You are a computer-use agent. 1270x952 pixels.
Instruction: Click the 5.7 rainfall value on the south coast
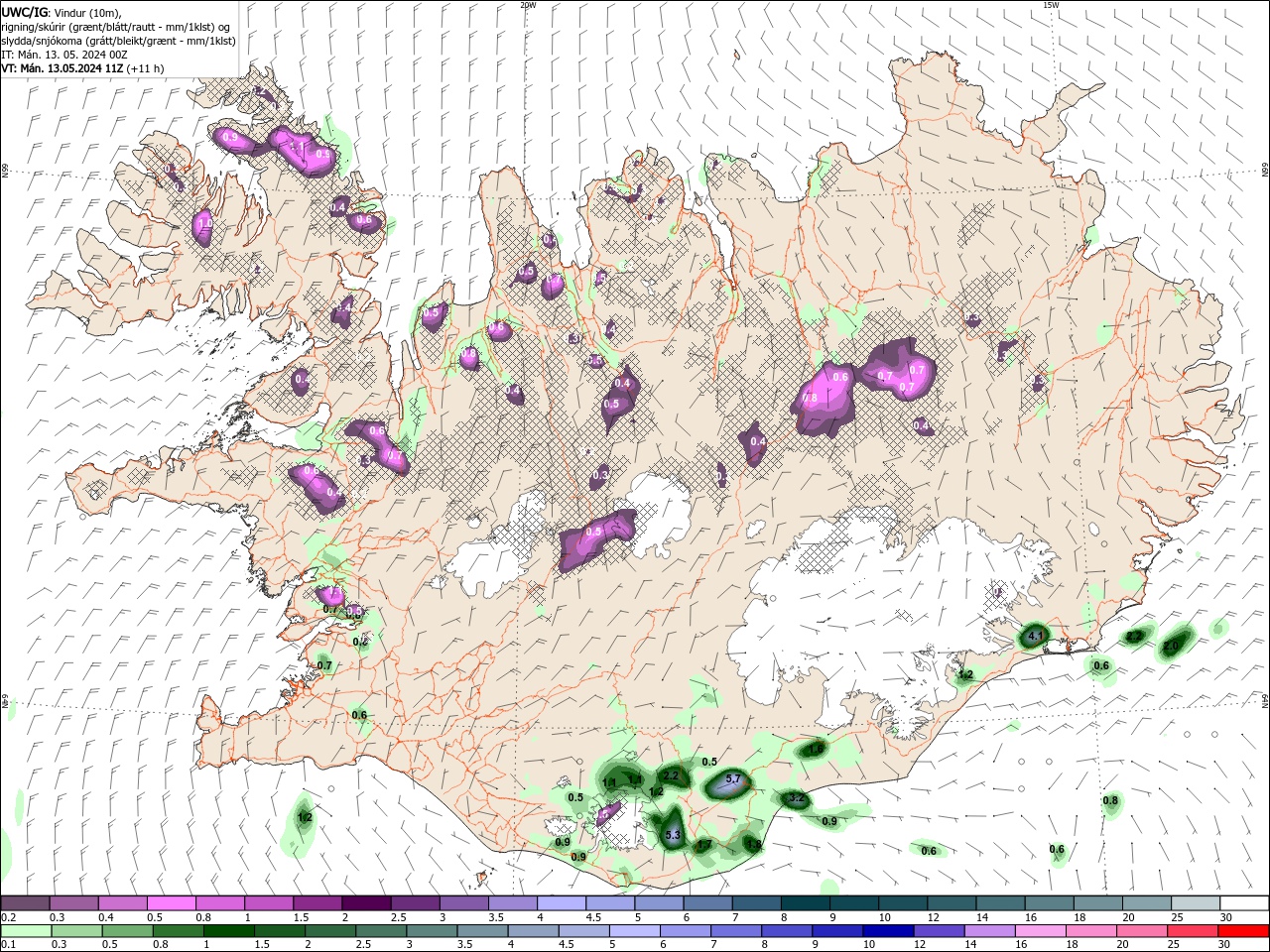734,779
